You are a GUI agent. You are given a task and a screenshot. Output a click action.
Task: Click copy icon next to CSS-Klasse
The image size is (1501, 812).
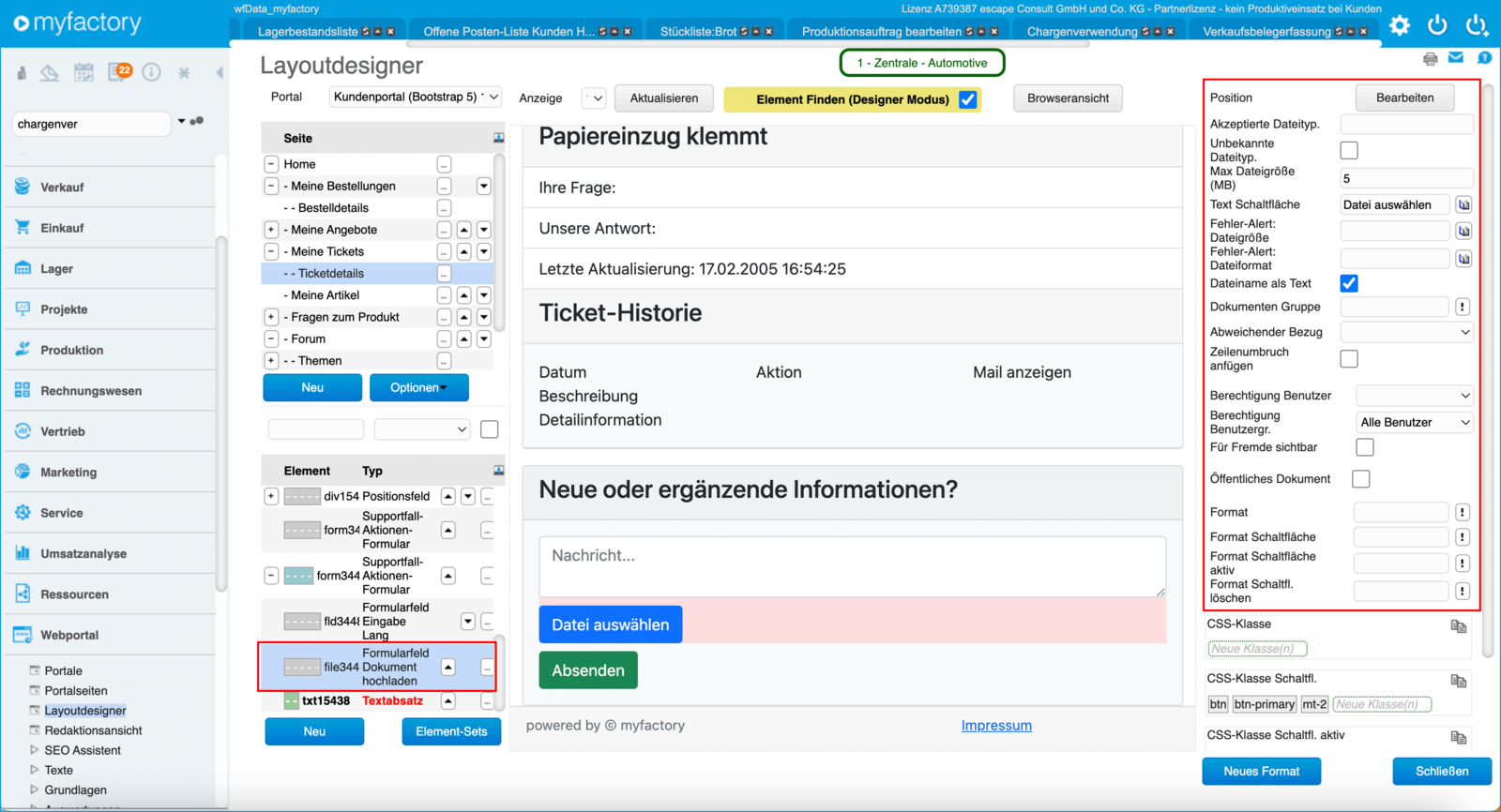pyautogui.click(x=1458, y=626)
